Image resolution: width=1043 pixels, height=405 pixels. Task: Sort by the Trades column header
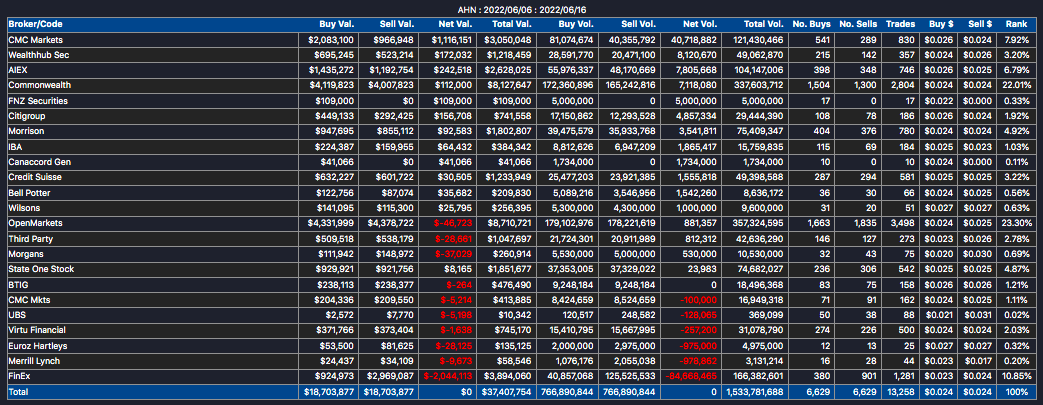901,23
